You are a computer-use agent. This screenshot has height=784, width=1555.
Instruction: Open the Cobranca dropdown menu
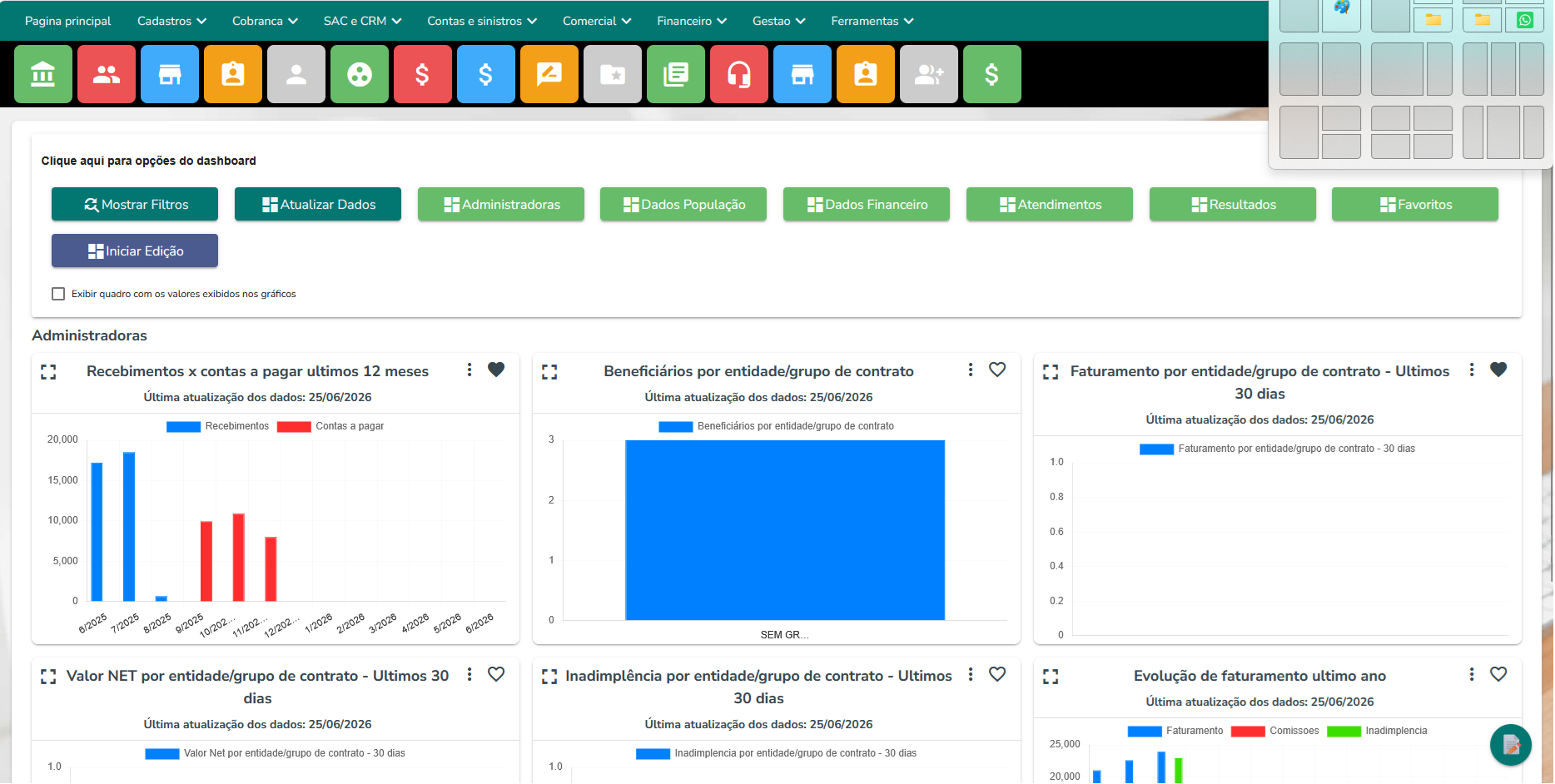265,21
